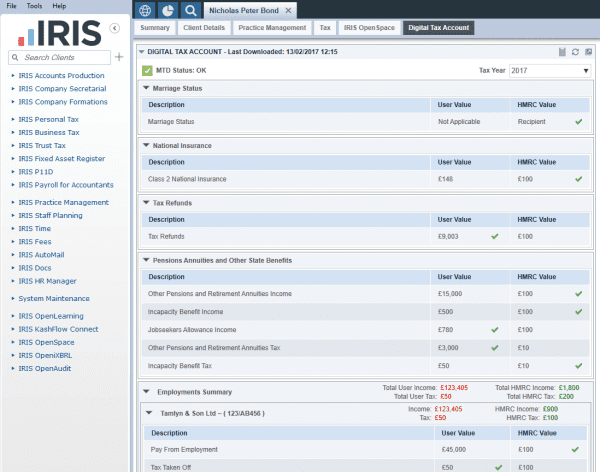This screenshot has height=472, width=600.
Task: Open IRIS P11D
Action: pyautogui.click(x=36, y=172)
